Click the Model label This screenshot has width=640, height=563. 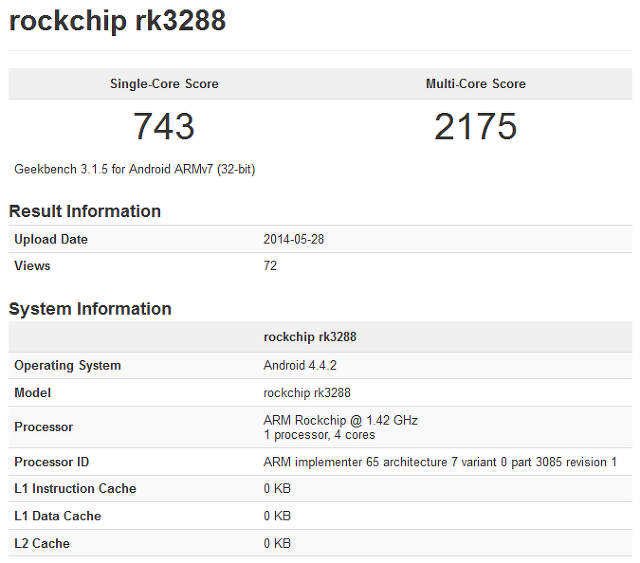point(33,393)
